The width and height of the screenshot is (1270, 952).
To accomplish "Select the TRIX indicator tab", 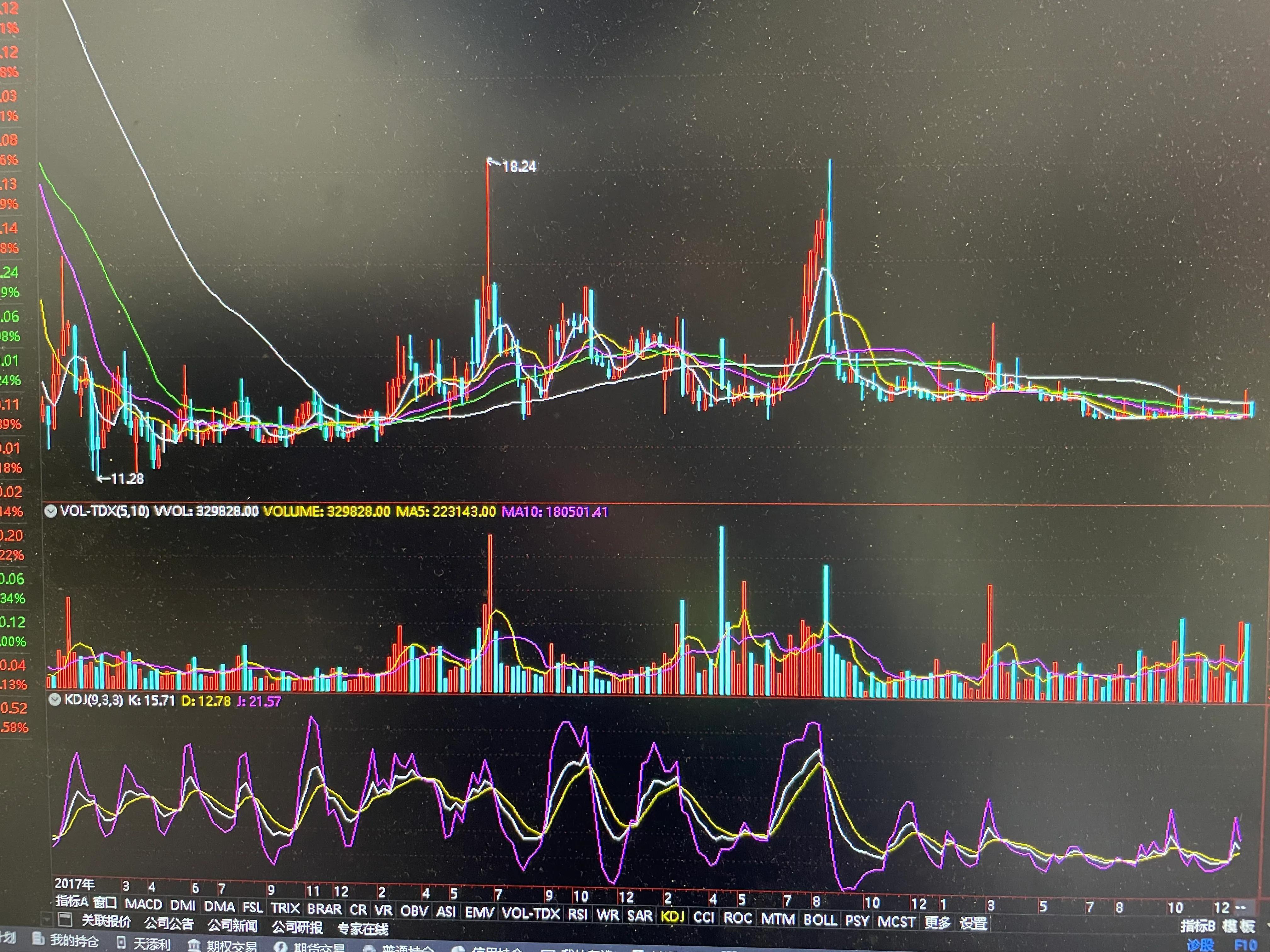I will [x=285, y=908].
